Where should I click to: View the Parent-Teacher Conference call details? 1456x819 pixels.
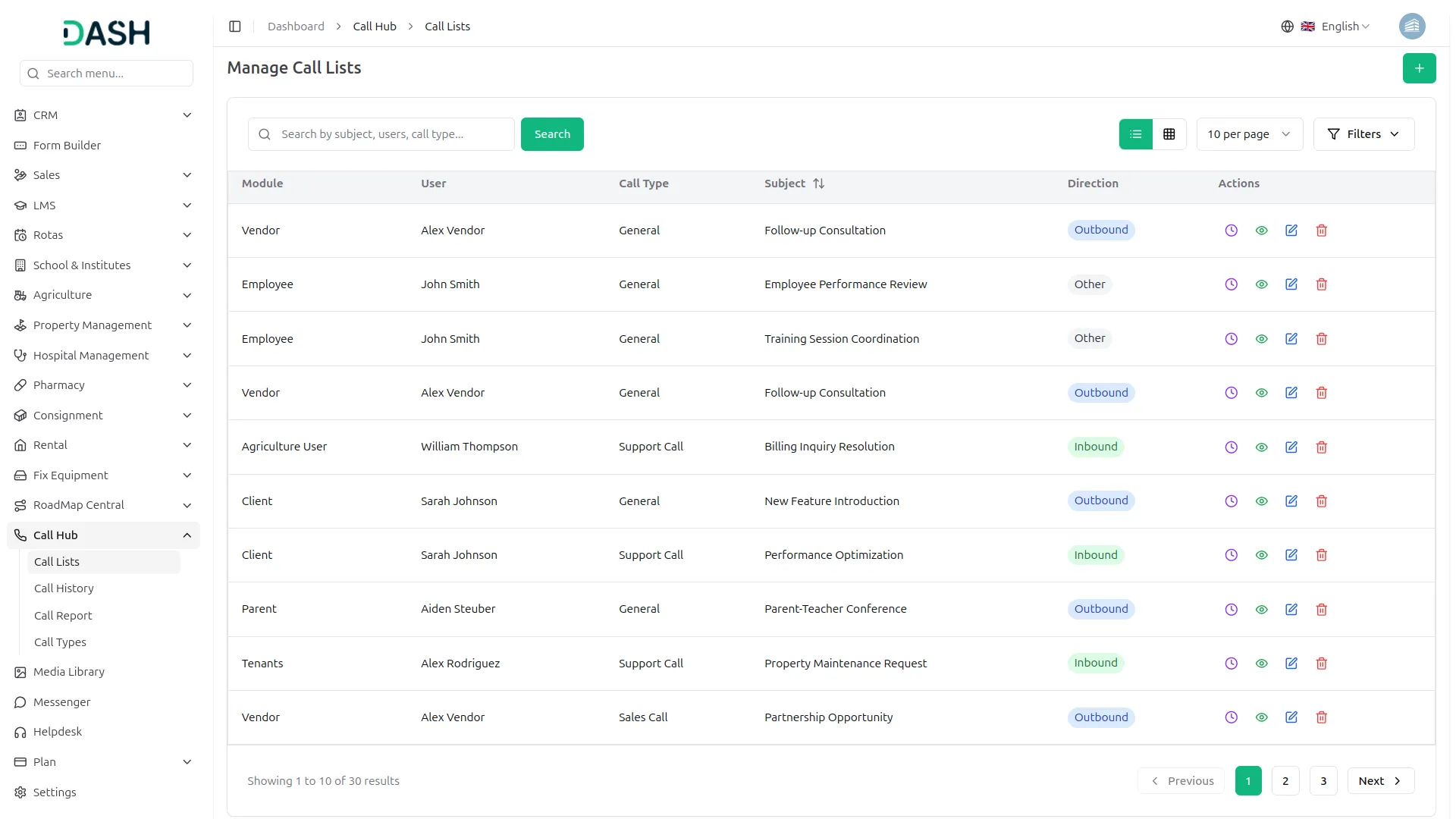click(1261, 610)
